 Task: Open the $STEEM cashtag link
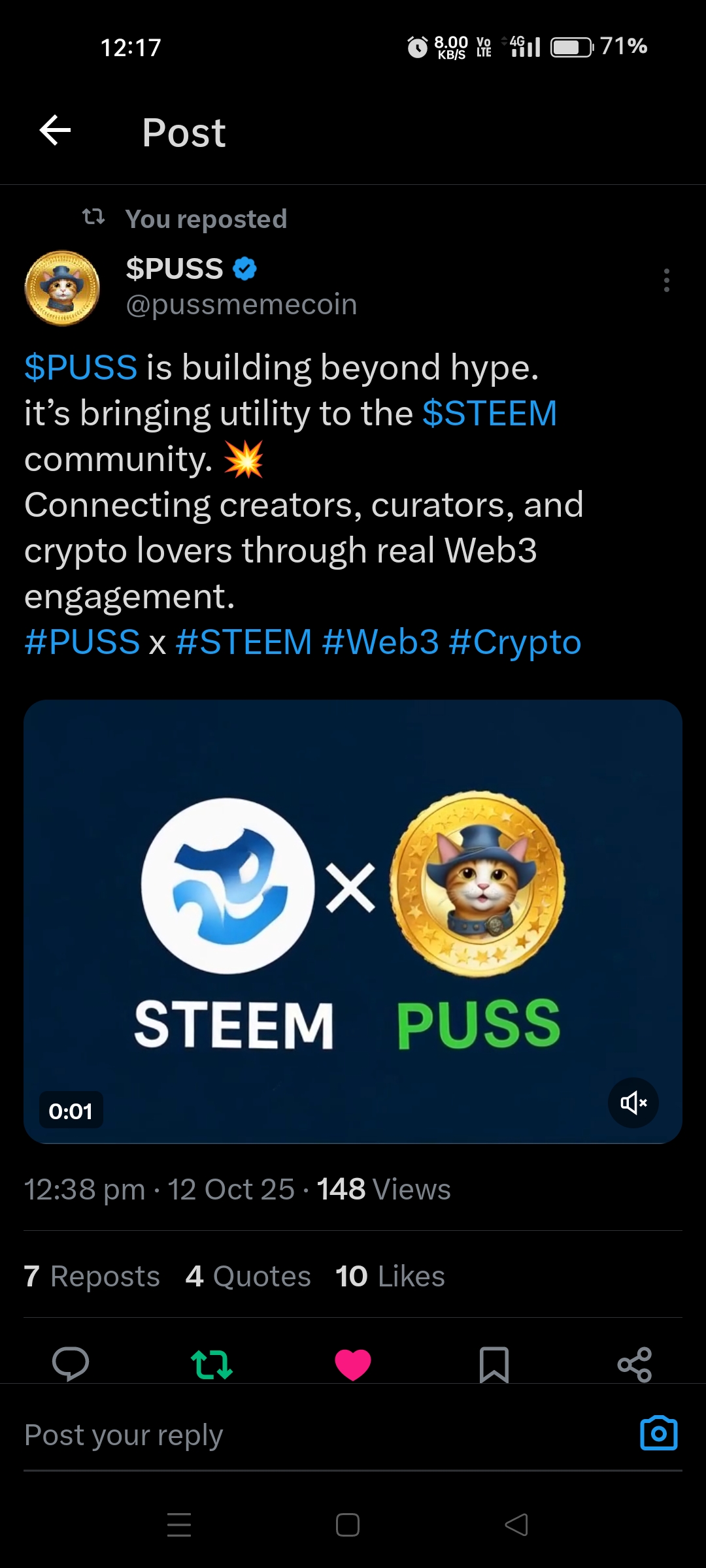490,414
